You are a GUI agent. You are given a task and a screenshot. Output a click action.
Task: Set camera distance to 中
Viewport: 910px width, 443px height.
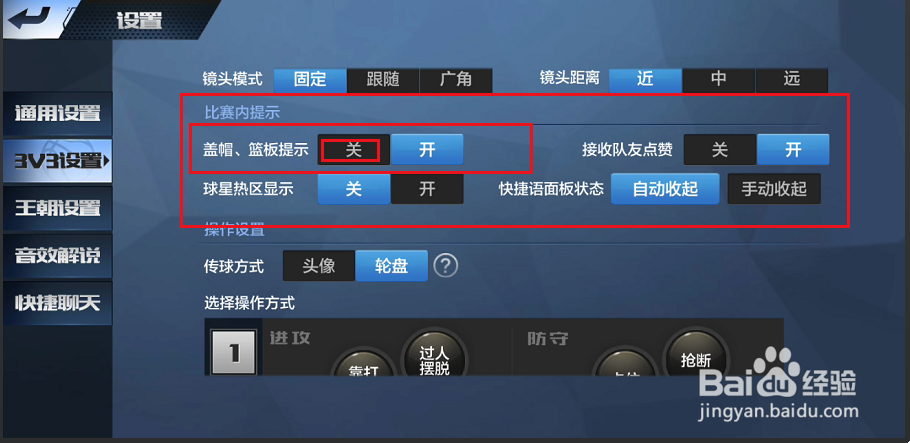718,79
